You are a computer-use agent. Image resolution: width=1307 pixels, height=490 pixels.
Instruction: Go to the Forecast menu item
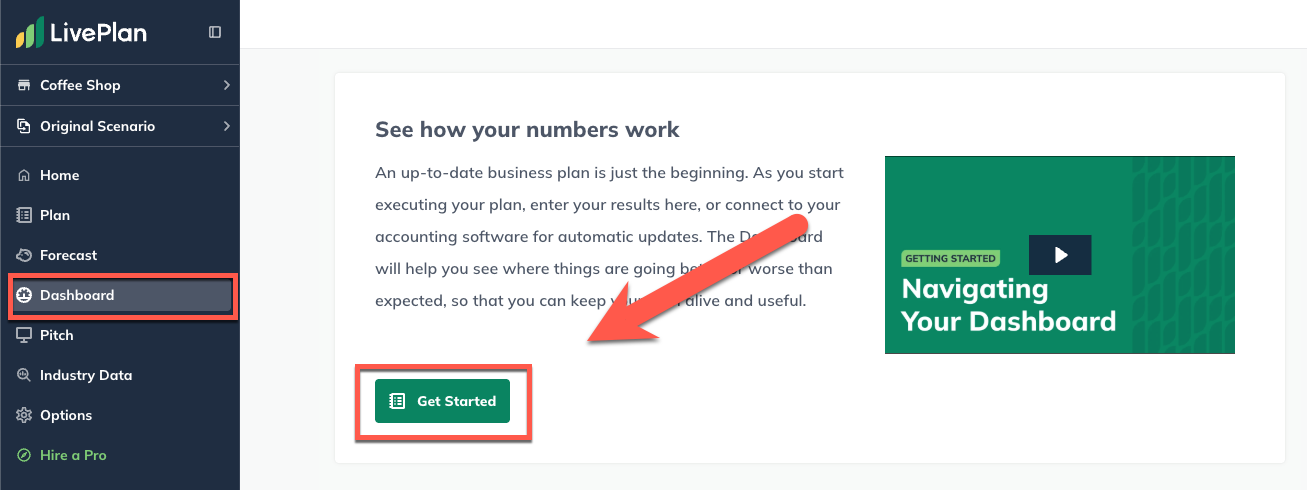120,255
